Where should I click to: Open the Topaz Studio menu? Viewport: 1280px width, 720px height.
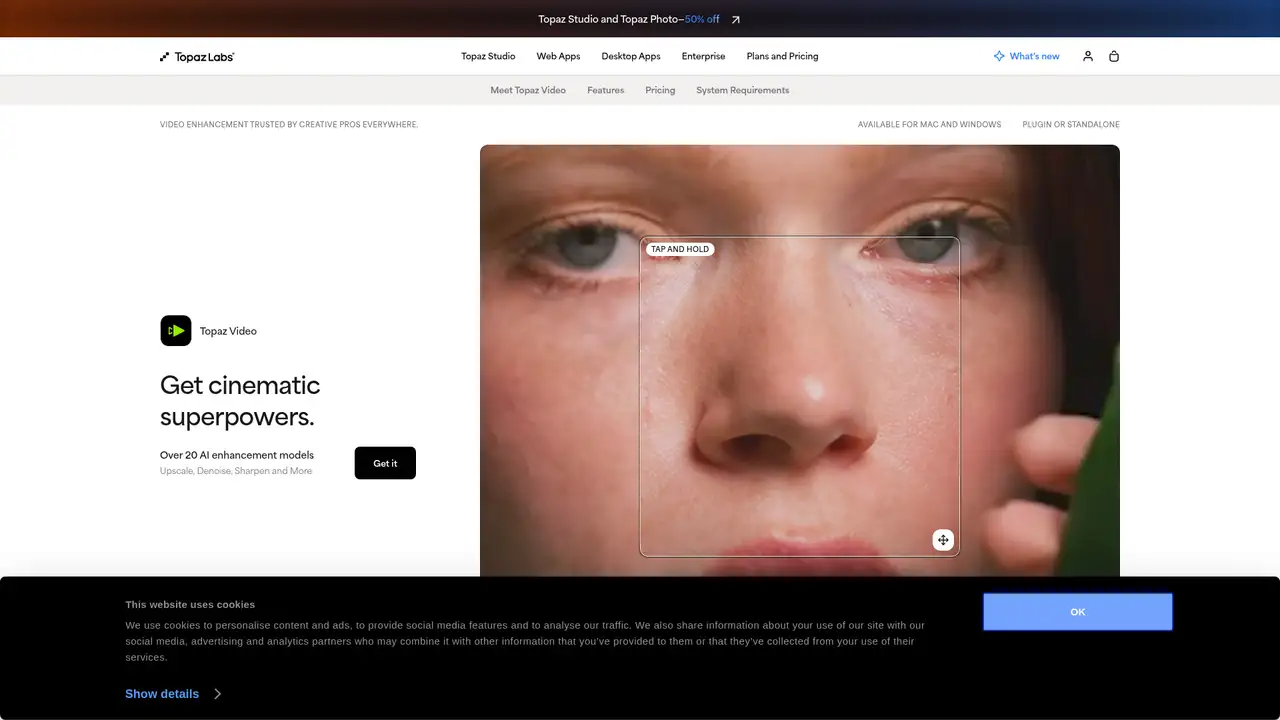point(488,56)
